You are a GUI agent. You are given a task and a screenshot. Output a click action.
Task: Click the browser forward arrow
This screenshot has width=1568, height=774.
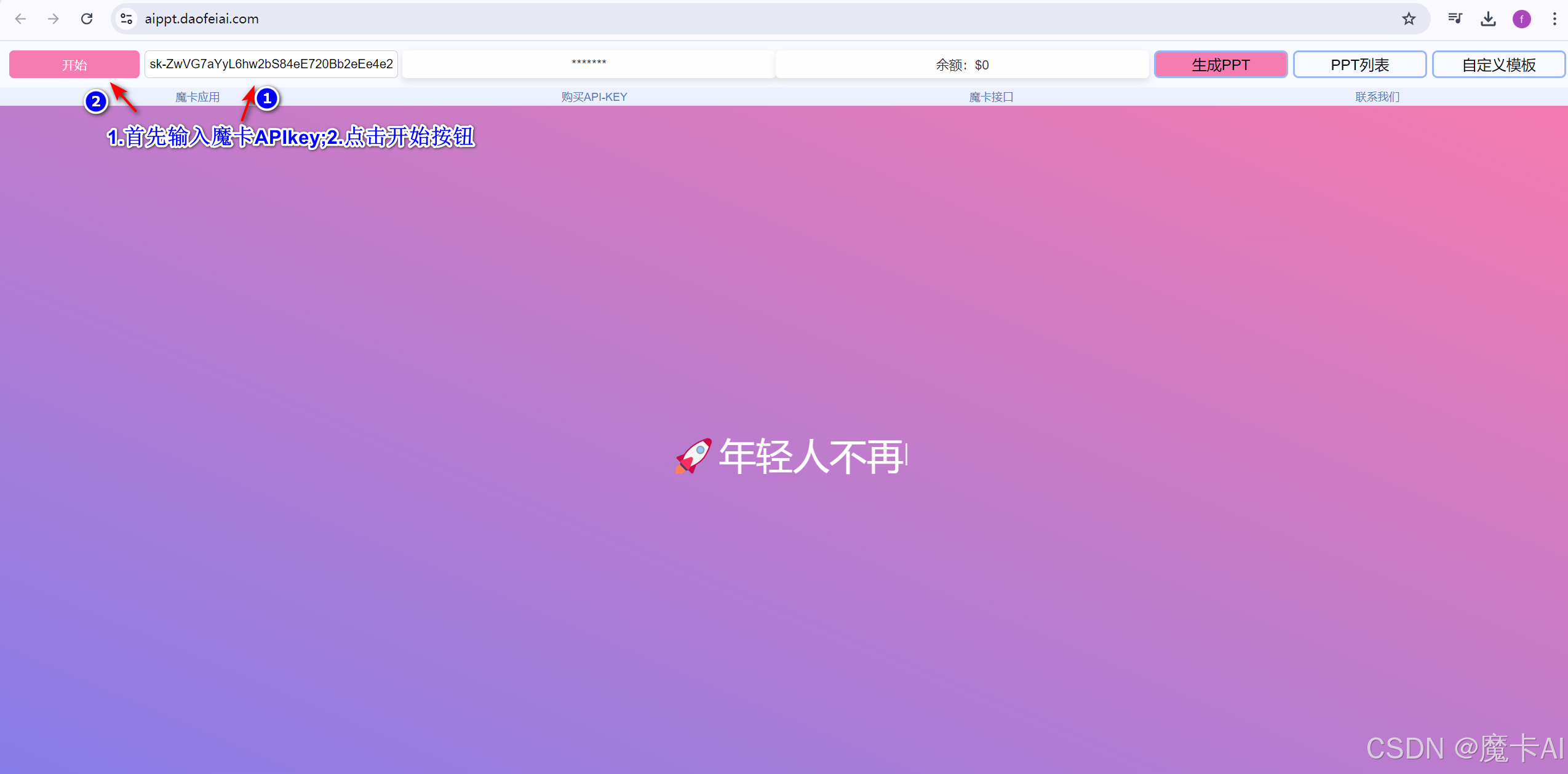(x=54, y=19)
